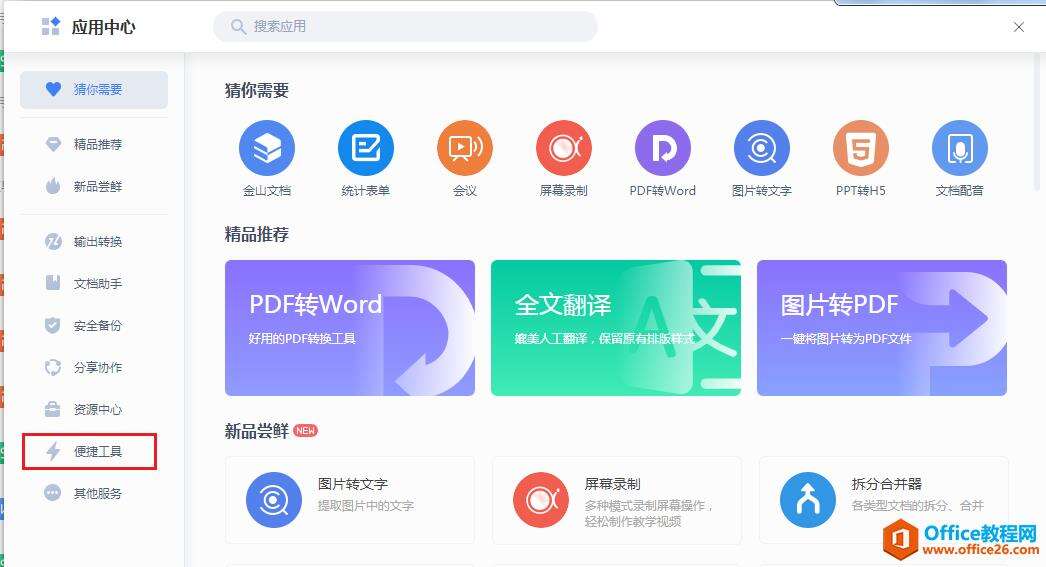Click the icon in the 图片转文字 card

click(x=274, y=500)
